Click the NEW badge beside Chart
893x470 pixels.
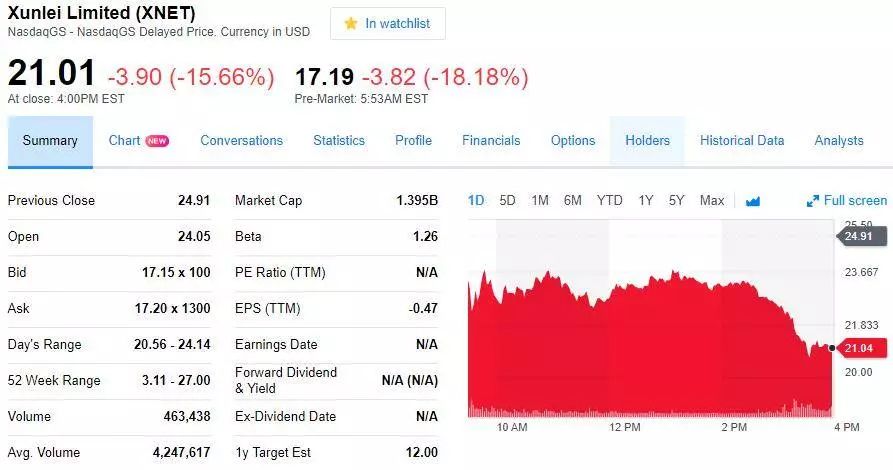[157, 141]
